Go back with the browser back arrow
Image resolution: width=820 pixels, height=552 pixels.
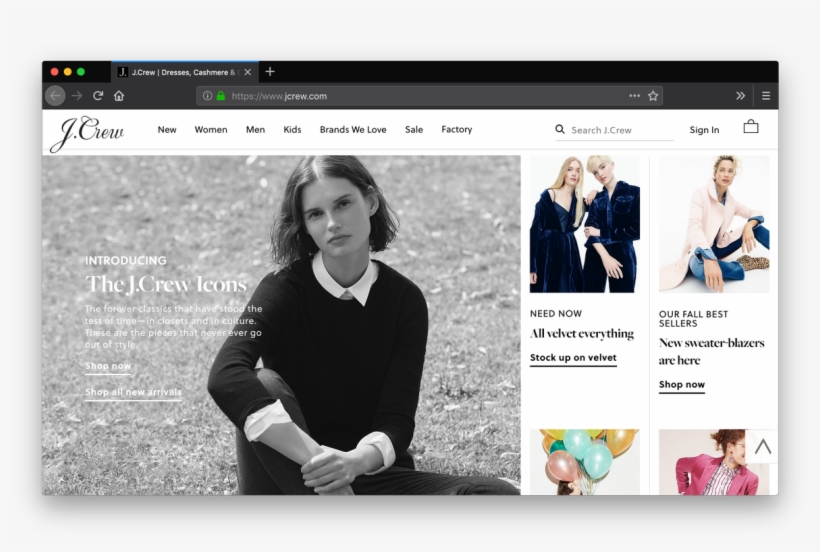(x=55, y=96)
